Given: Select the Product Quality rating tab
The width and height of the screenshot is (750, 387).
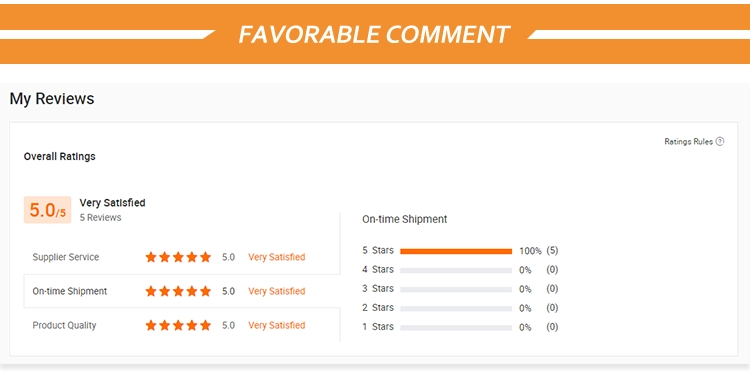Looking at the screenshot, I should coord(182,325).
